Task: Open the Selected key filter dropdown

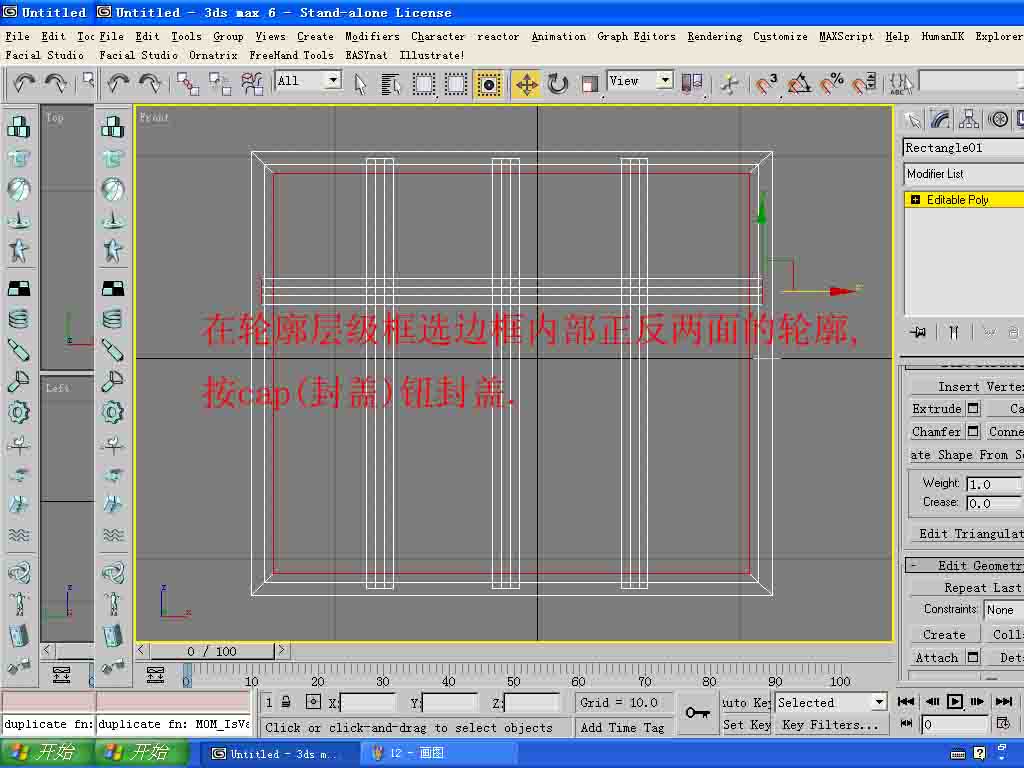Action: point(831,703)
